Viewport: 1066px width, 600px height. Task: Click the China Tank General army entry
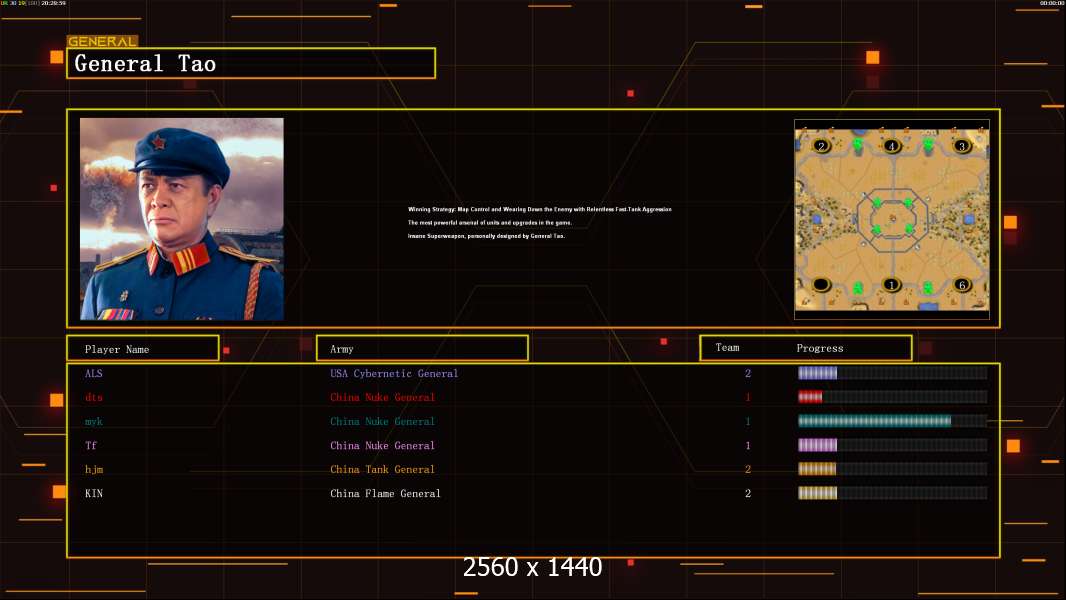[x=382, y=470]
